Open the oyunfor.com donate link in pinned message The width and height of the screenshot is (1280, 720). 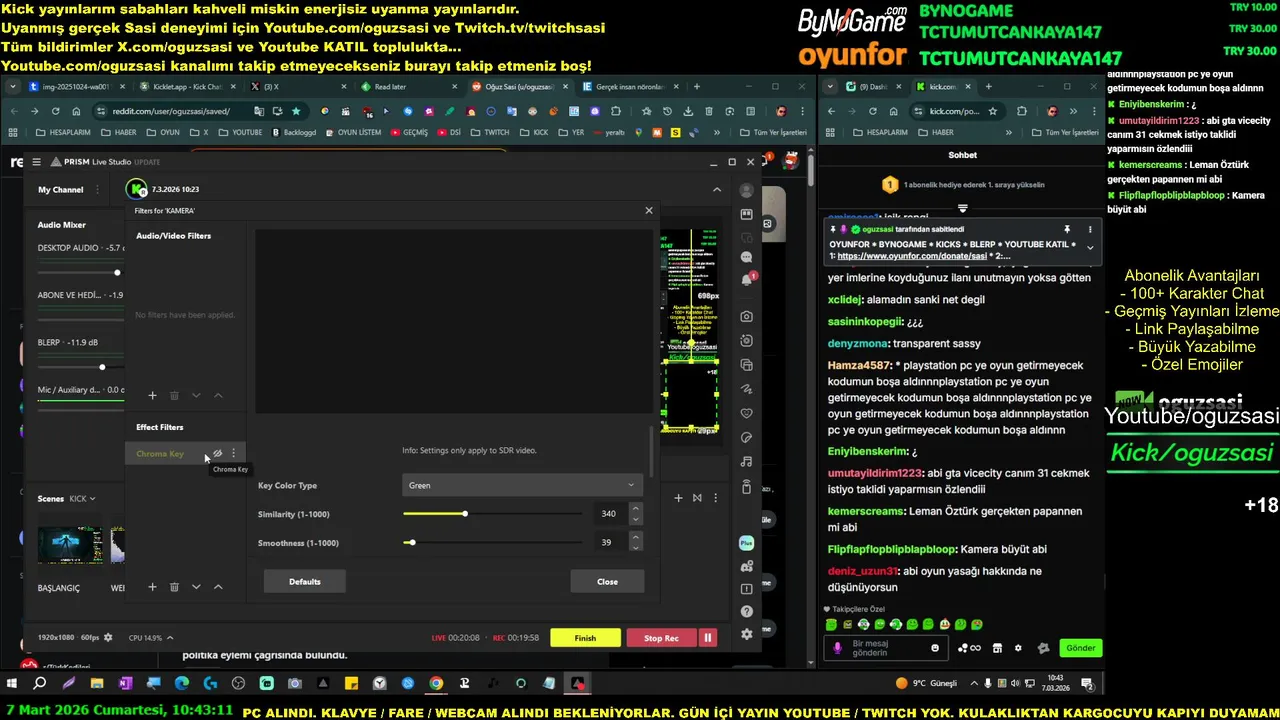[x=912, y=256]
